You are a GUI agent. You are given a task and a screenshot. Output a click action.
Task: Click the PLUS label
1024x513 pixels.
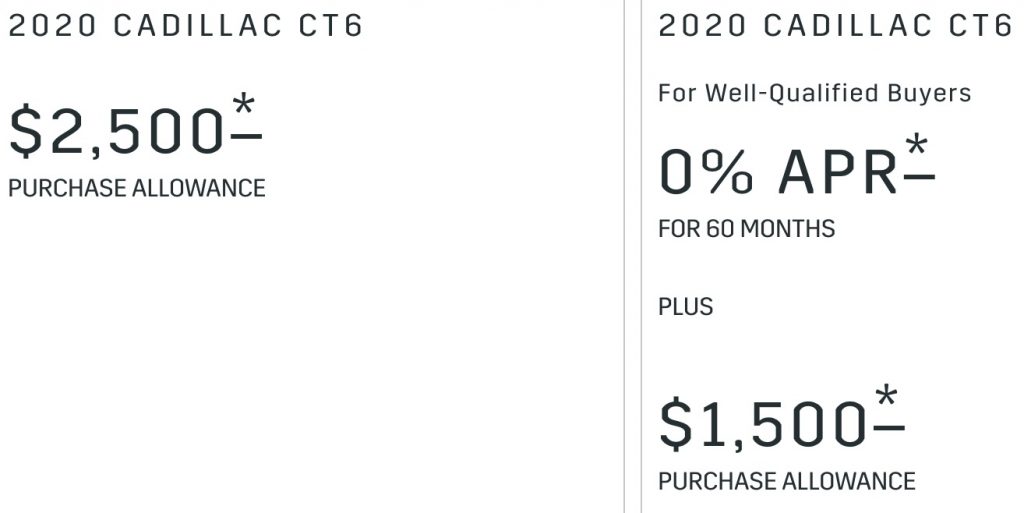pyautogui.click(x=686, y=306)
